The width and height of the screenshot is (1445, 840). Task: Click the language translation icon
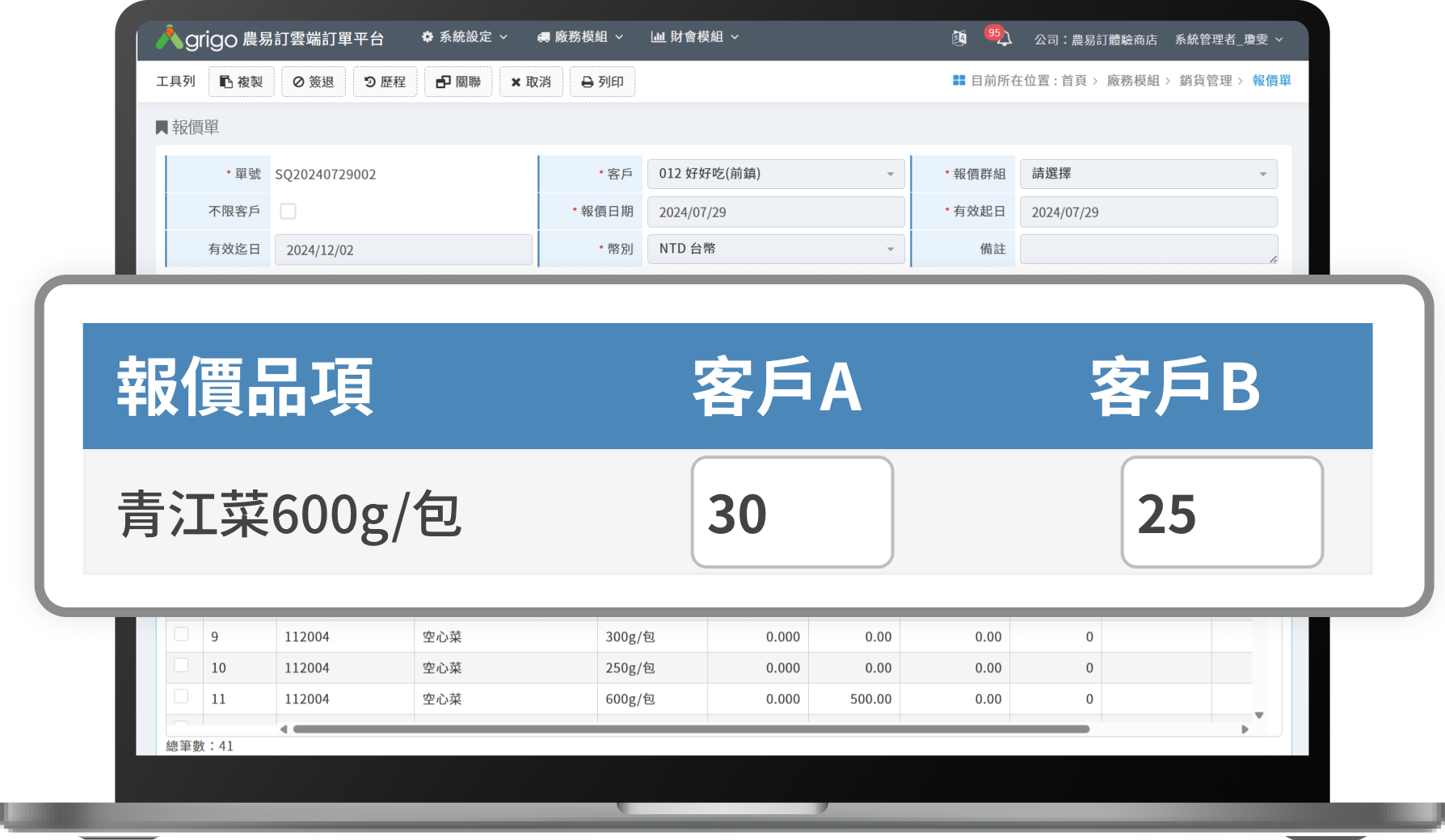(960, 37)
